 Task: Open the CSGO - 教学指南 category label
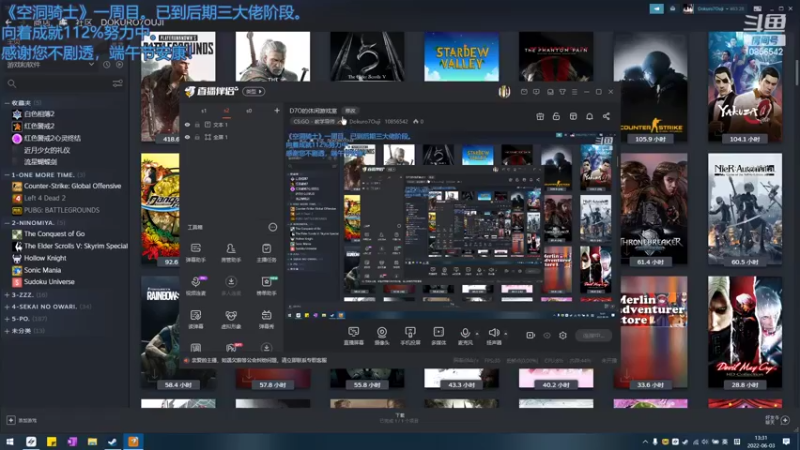(314, 121)
